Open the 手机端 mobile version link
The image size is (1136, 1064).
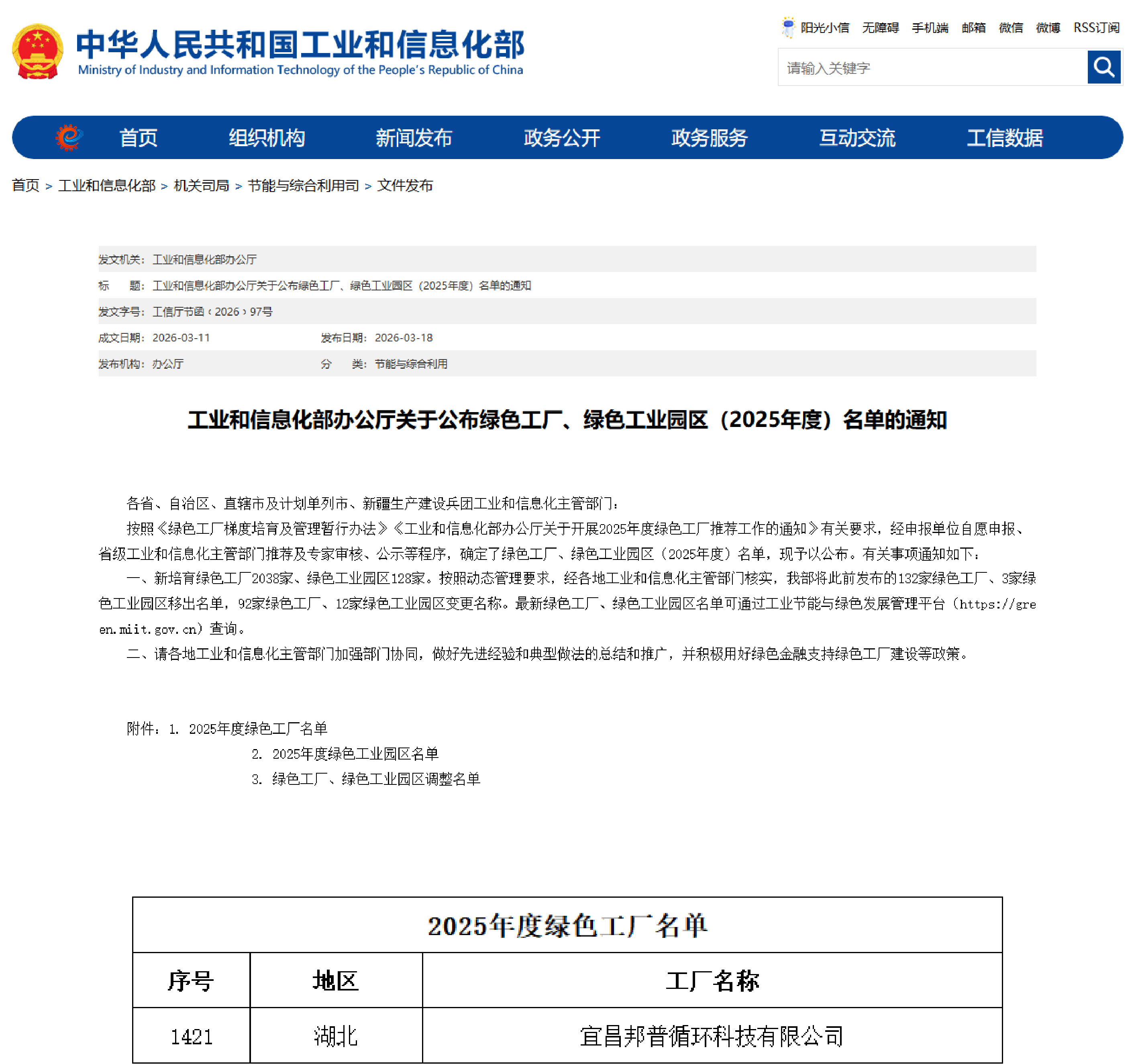(930, 28)
